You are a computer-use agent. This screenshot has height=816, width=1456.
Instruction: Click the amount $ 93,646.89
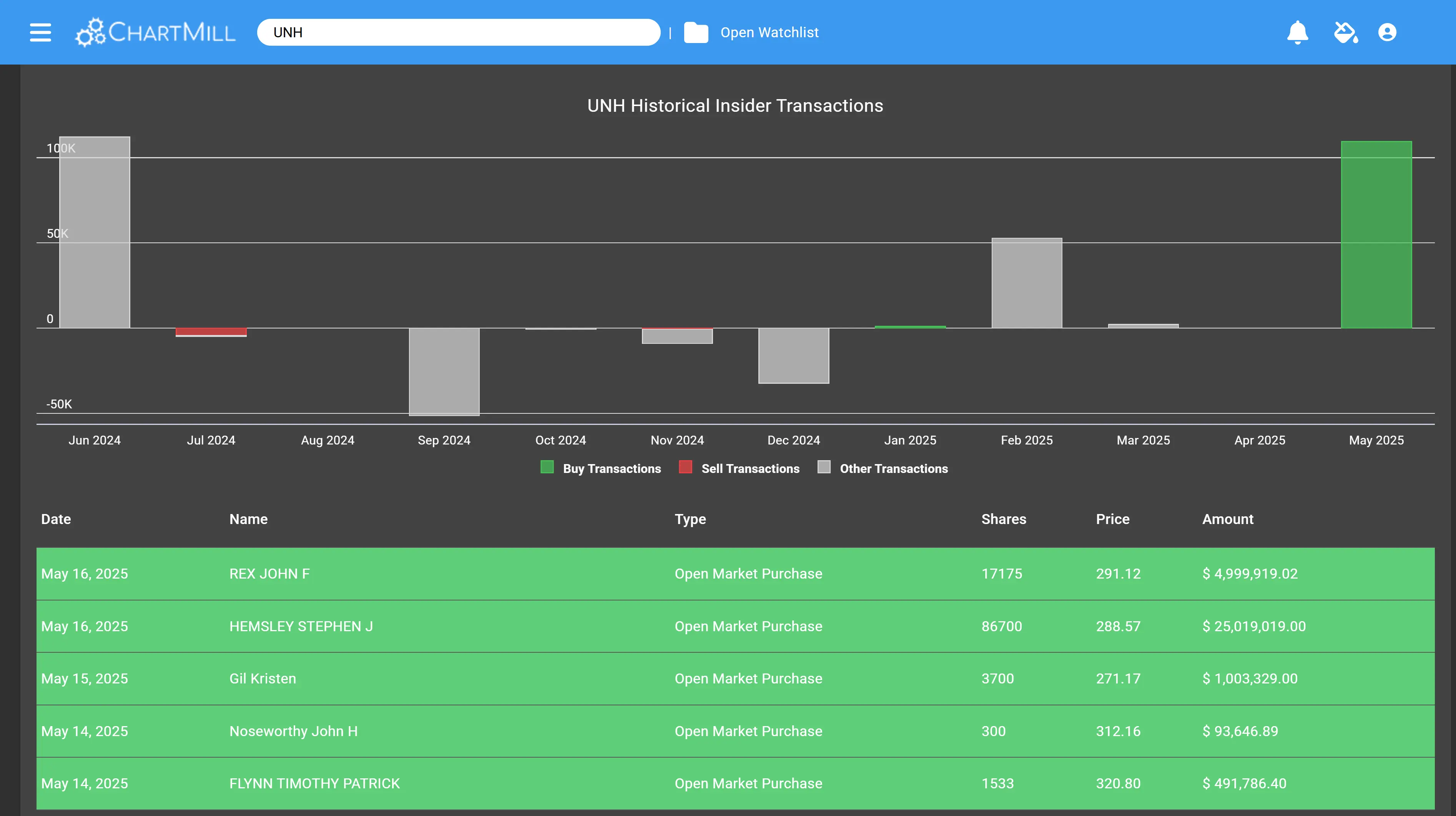[x=1240, y=731]
